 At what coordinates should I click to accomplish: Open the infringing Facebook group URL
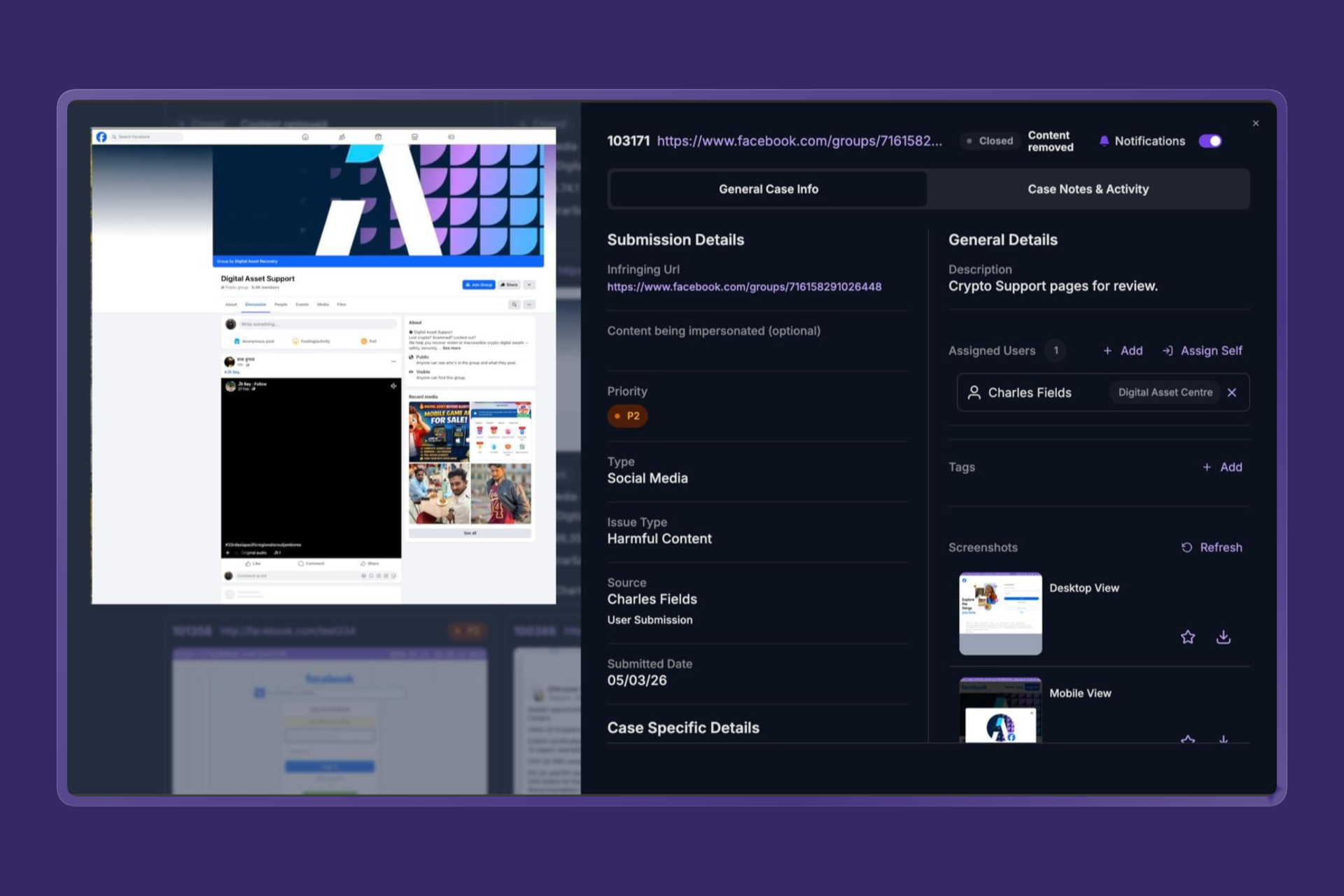point(744,287)
